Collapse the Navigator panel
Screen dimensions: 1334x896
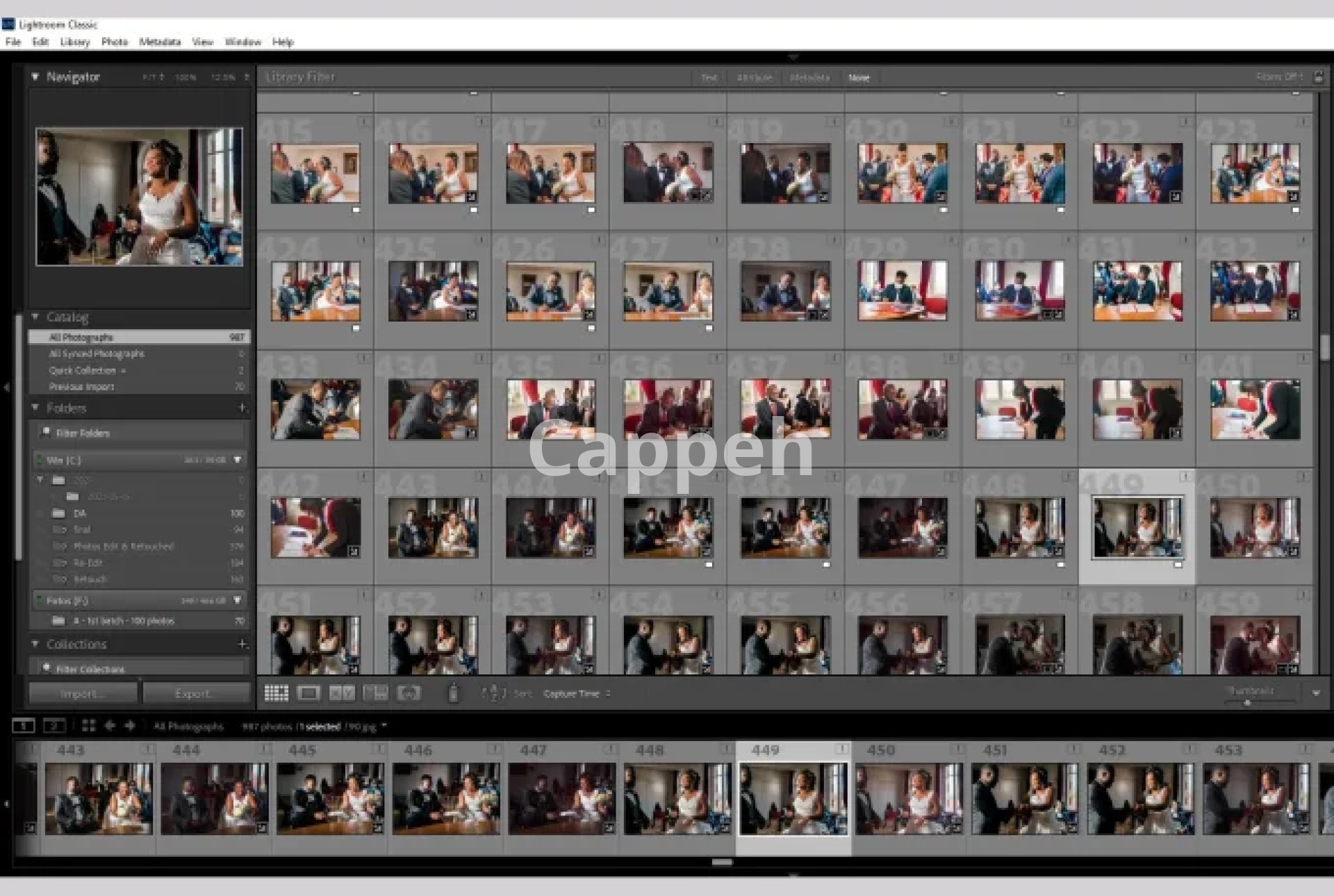[35, 76]
